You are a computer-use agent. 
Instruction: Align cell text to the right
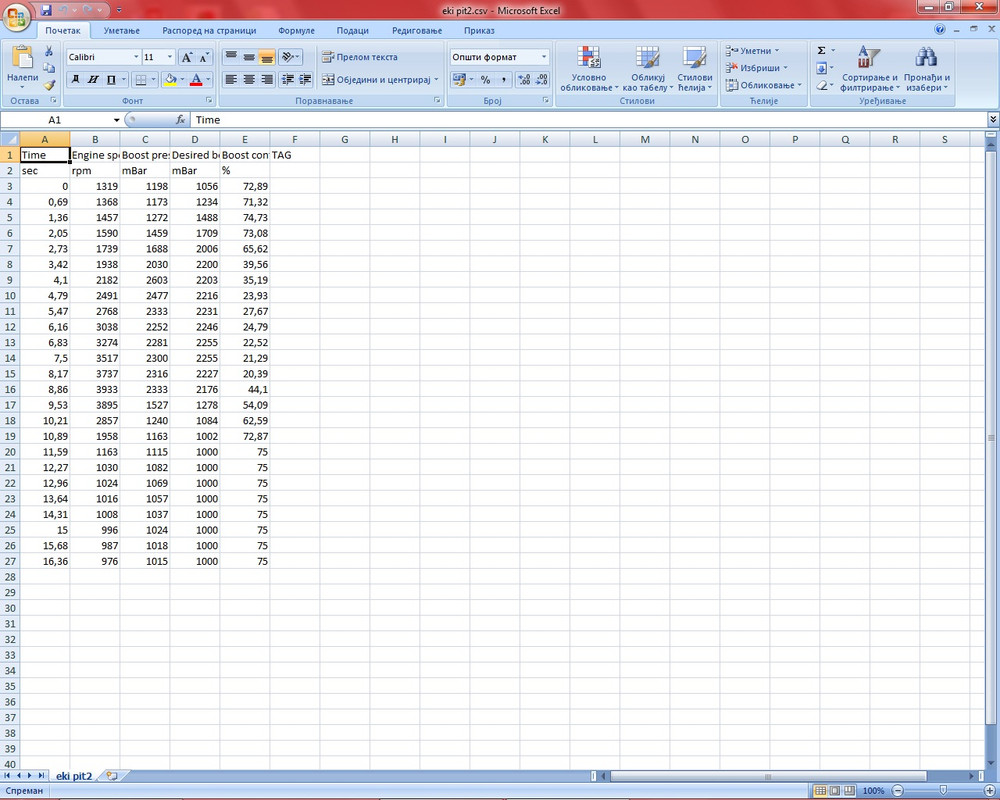(267, 80)
